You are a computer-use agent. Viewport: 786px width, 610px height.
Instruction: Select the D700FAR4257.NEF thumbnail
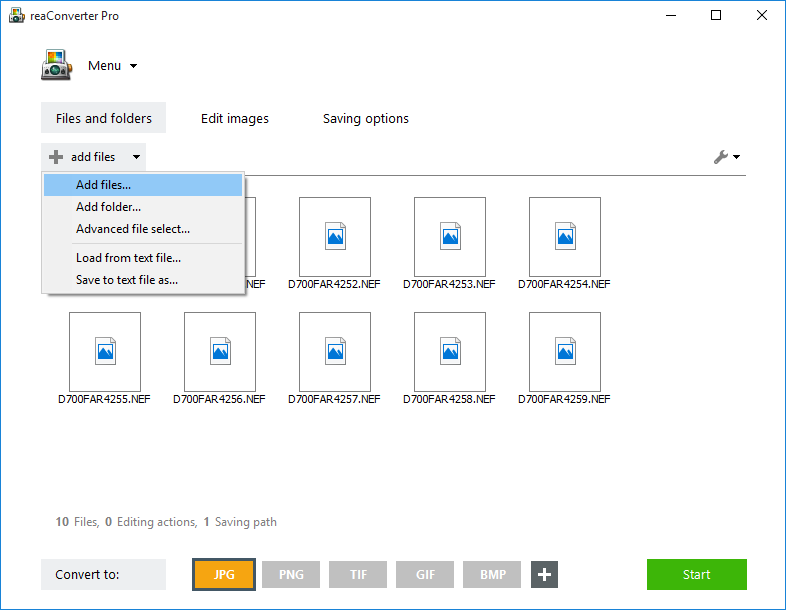(335, 349)
